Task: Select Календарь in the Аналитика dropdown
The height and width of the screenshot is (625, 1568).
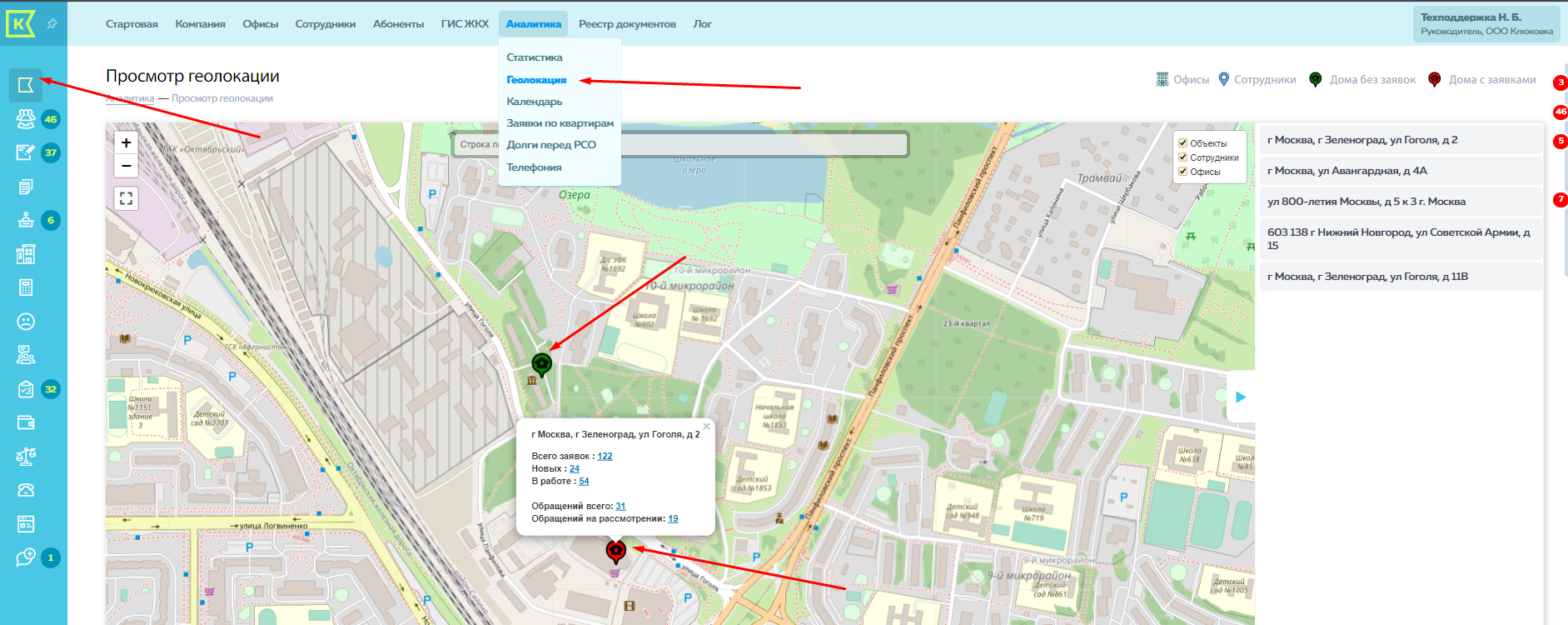Action: [535, 102]
